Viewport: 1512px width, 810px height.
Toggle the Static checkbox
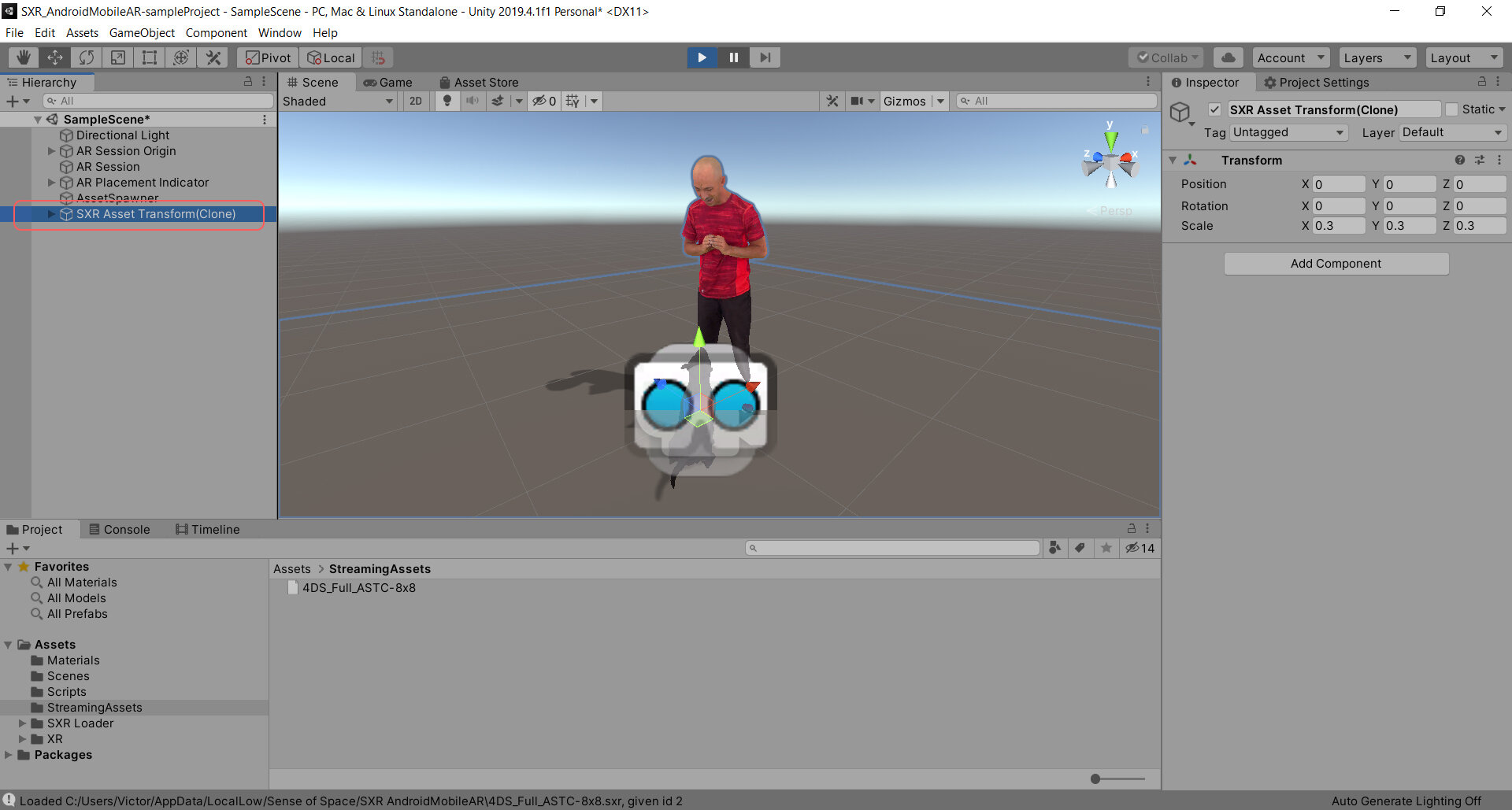1451,109
